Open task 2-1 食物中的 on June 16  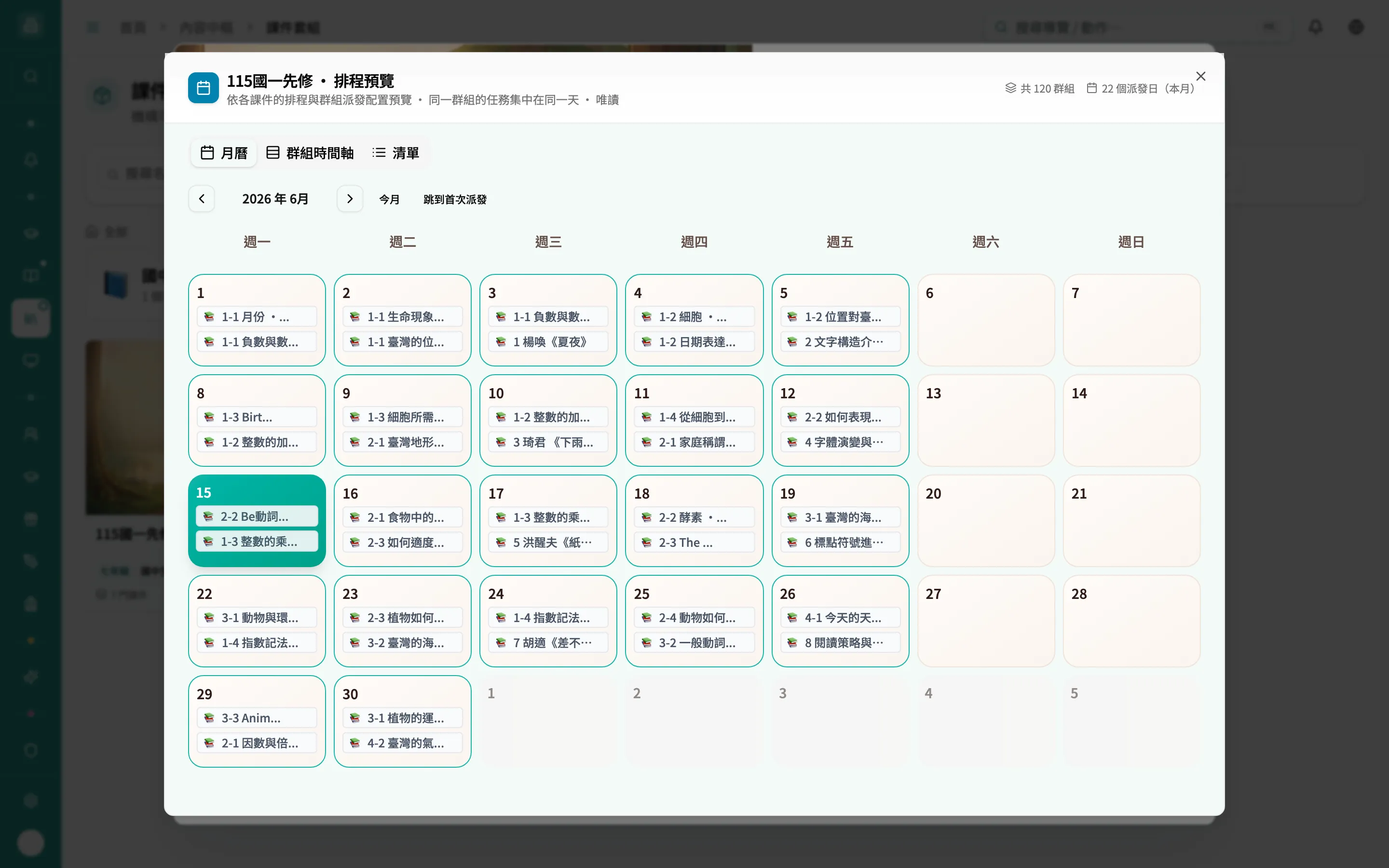click(402, 517)
